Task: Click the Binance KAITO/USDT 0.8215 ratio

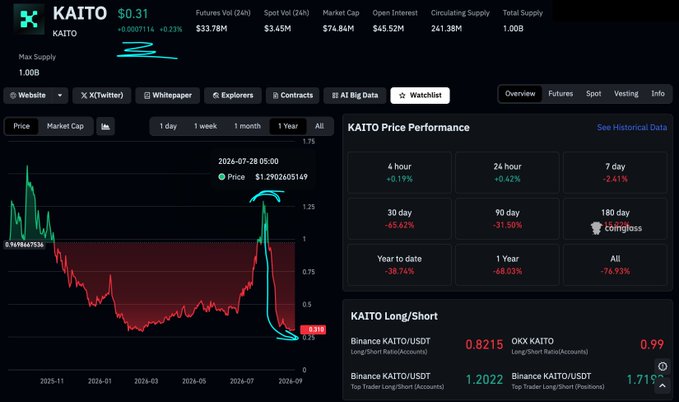Action: (x=484, y=345)
